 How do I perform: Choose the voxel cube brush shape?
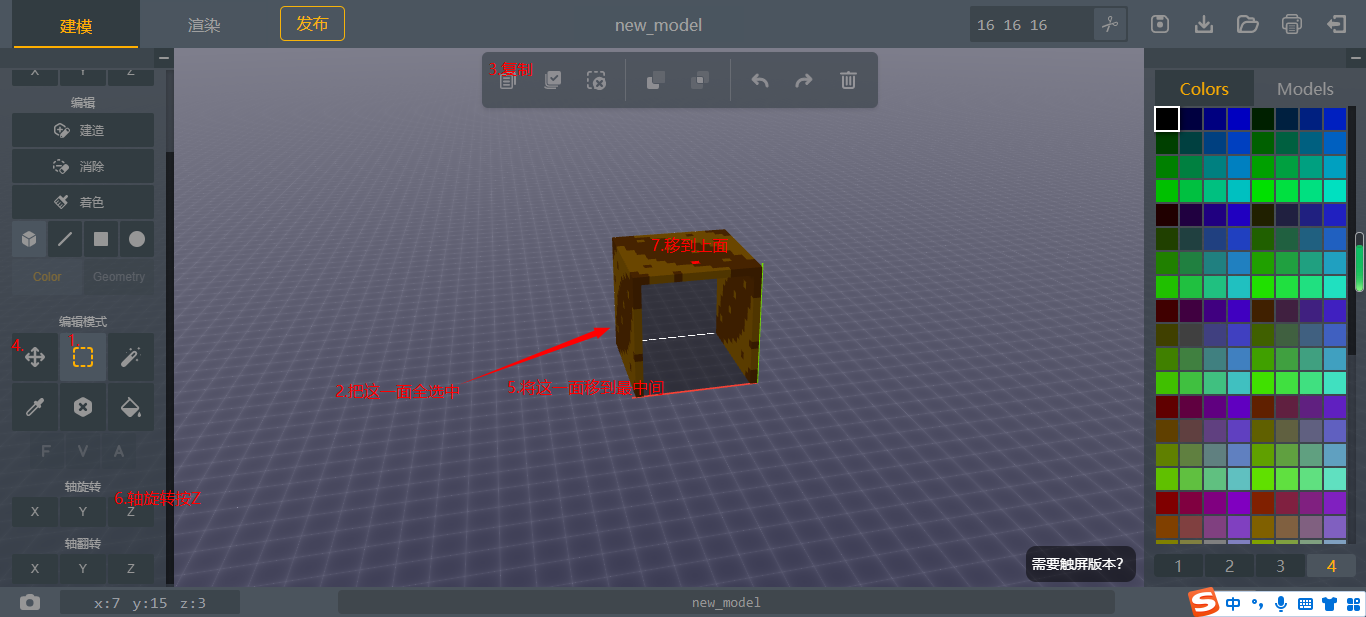click(x=29, y=239)
